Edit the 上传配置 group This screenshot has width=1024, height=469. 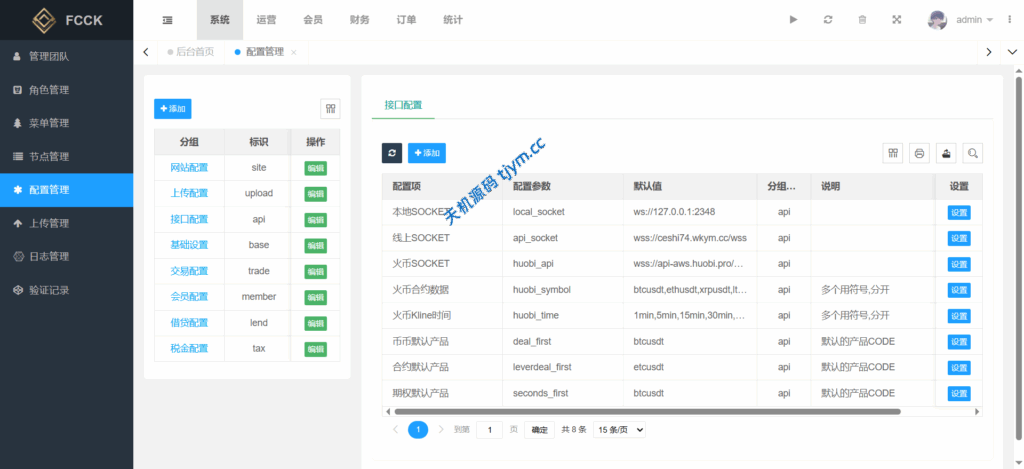click(315, 194)
